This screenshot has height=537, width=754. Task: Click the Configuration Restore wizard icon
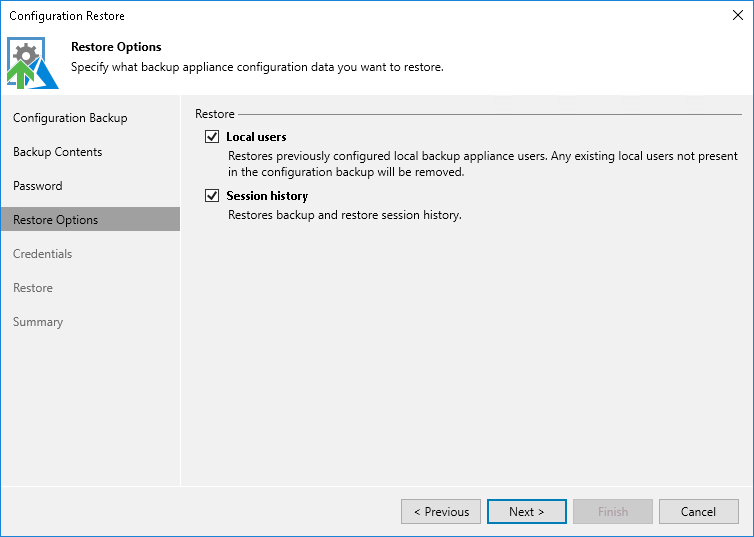[x=31, y=62]
